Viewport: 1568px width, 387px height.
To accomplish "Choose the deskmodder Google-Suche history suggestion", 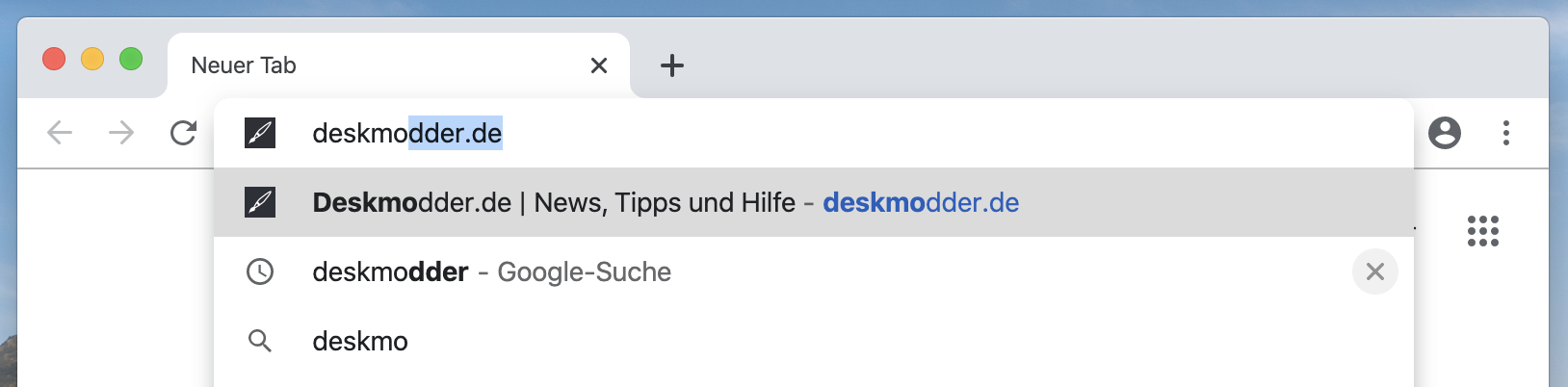I will 814,271.
